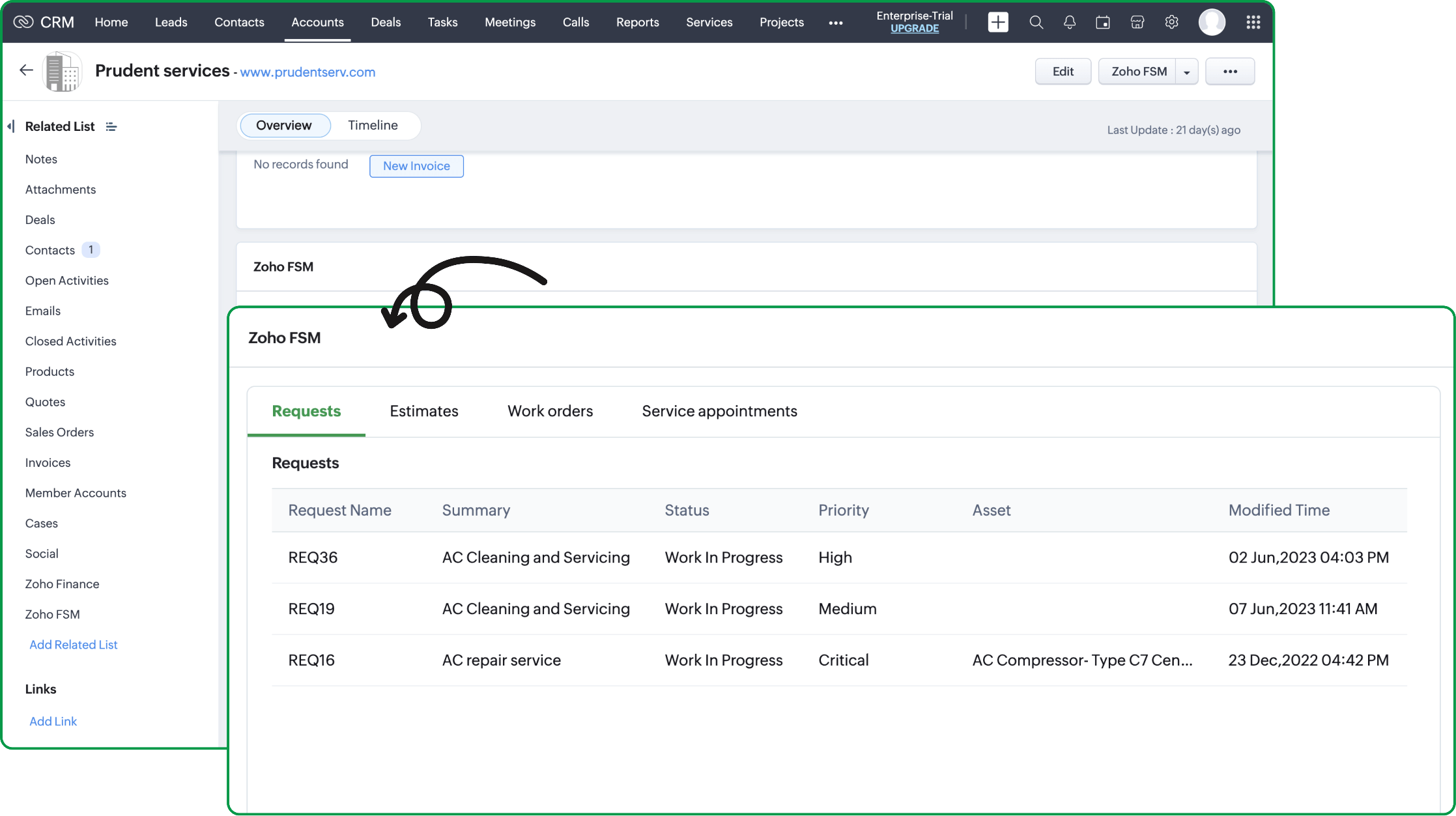Click the Edit button for account
Screen dimensions: 1456x816
[x=1063, y=71]
